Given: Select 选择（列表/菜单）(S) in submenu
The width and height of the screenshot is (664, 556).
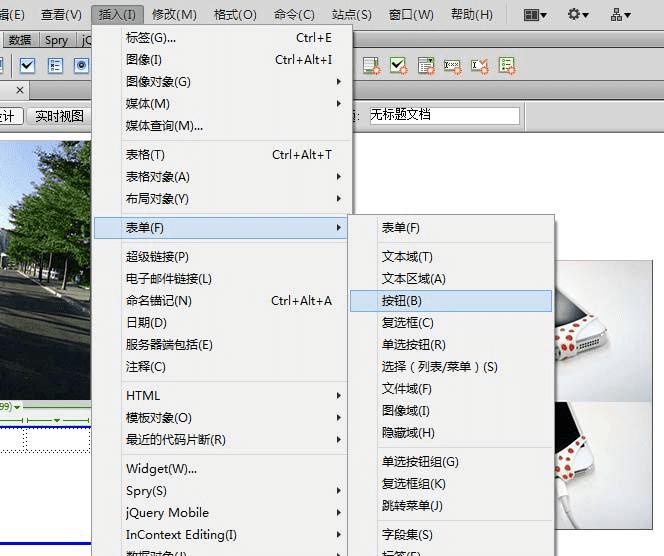Looking at the screenshot, I should tap(451, 367).
